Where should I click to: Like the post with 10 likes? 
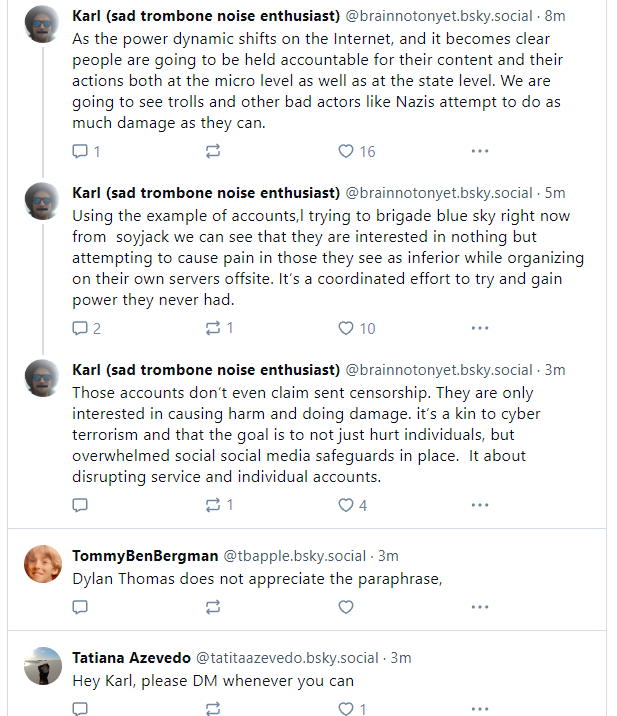(x=346, y=328)
